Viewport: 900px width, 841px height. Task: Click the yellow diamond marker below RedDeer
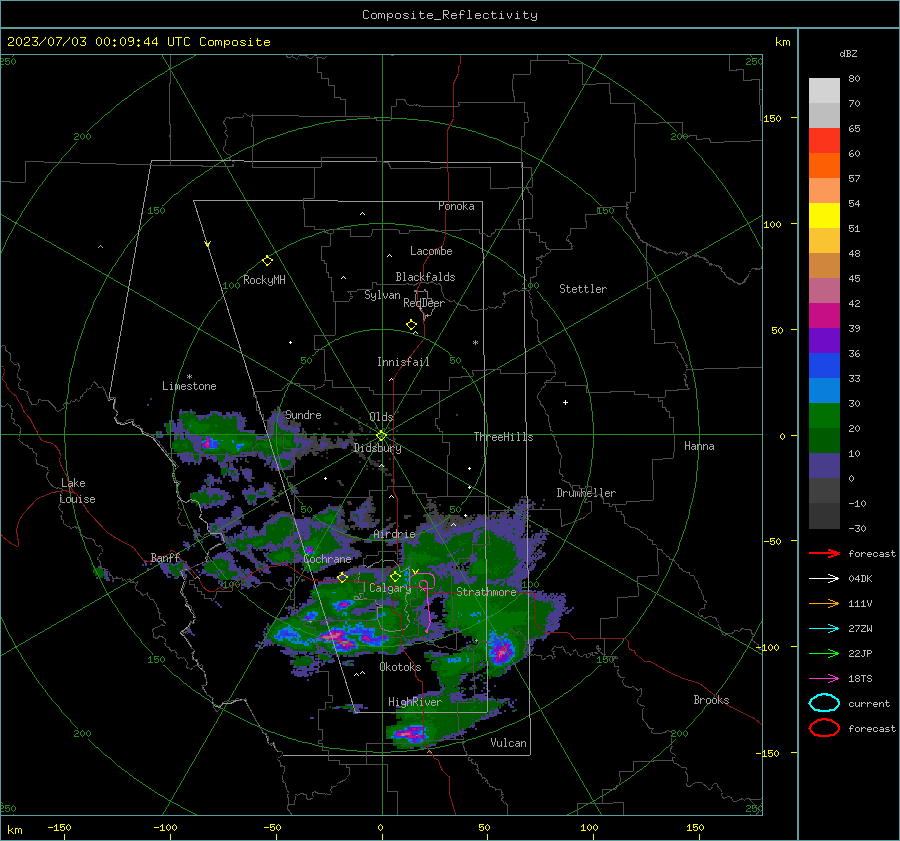[411, 325]
